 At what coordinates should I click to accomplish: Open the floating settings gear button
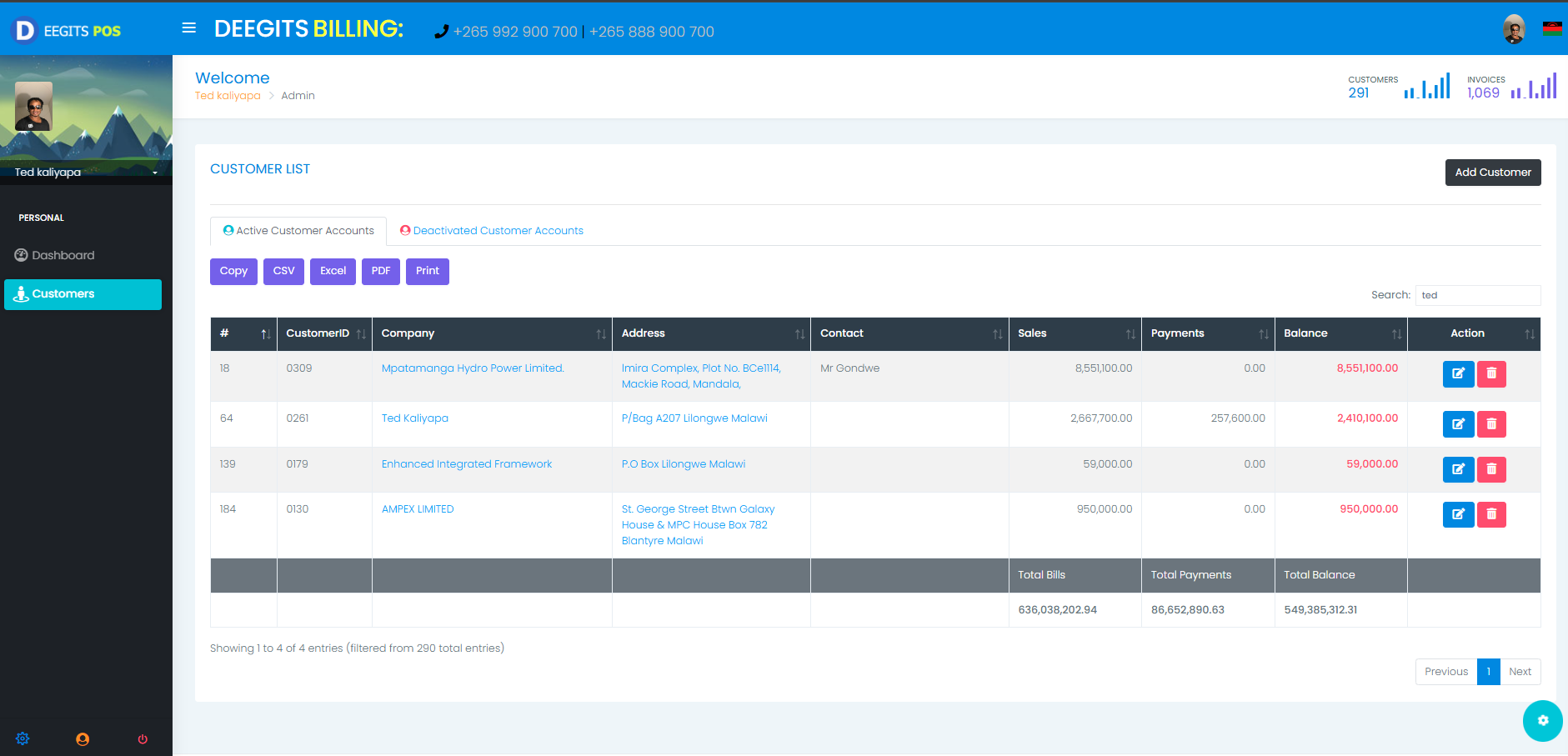click(x=1542, y=721)
